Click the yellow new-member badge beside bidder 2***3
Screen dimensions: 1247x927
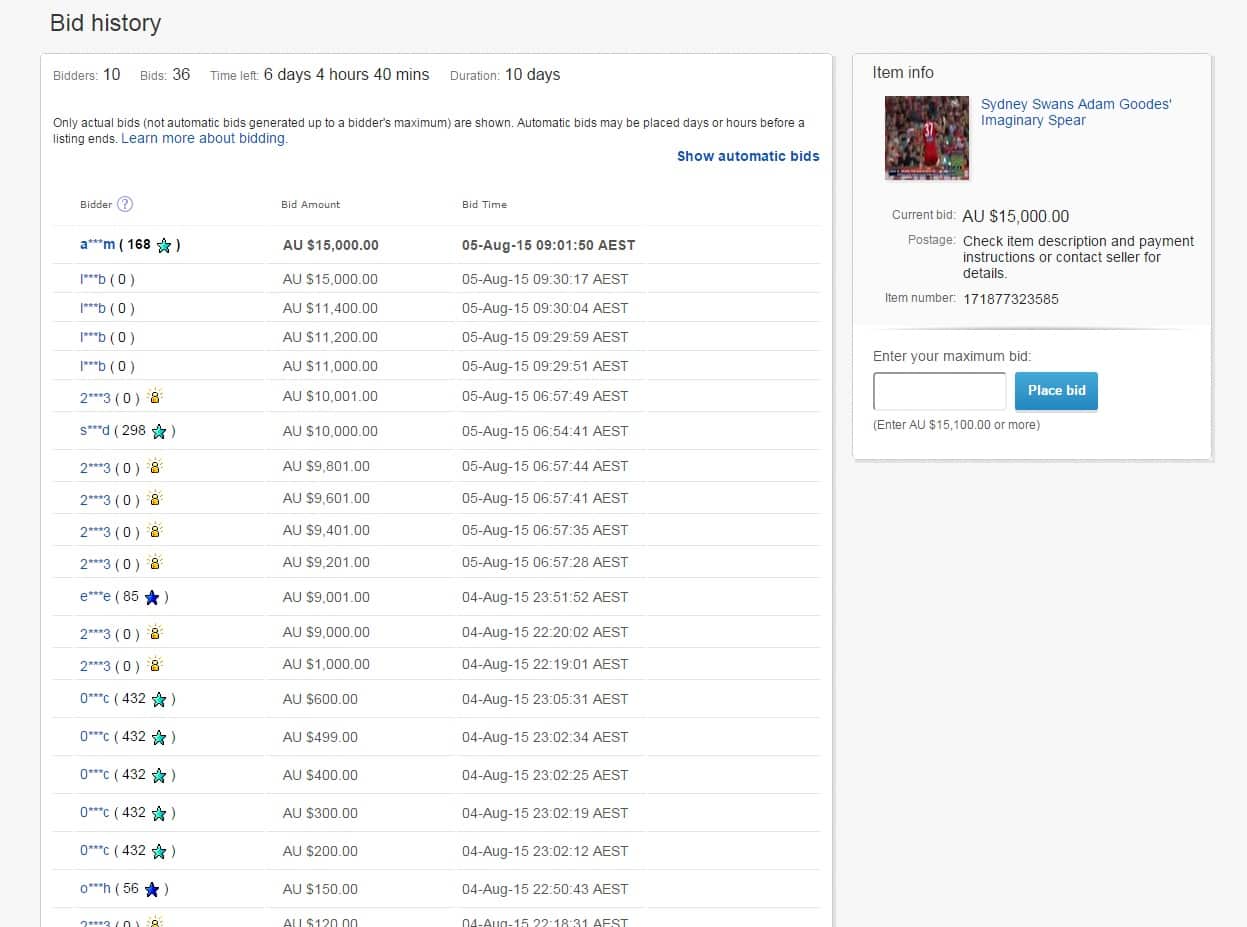coord(154,397)
